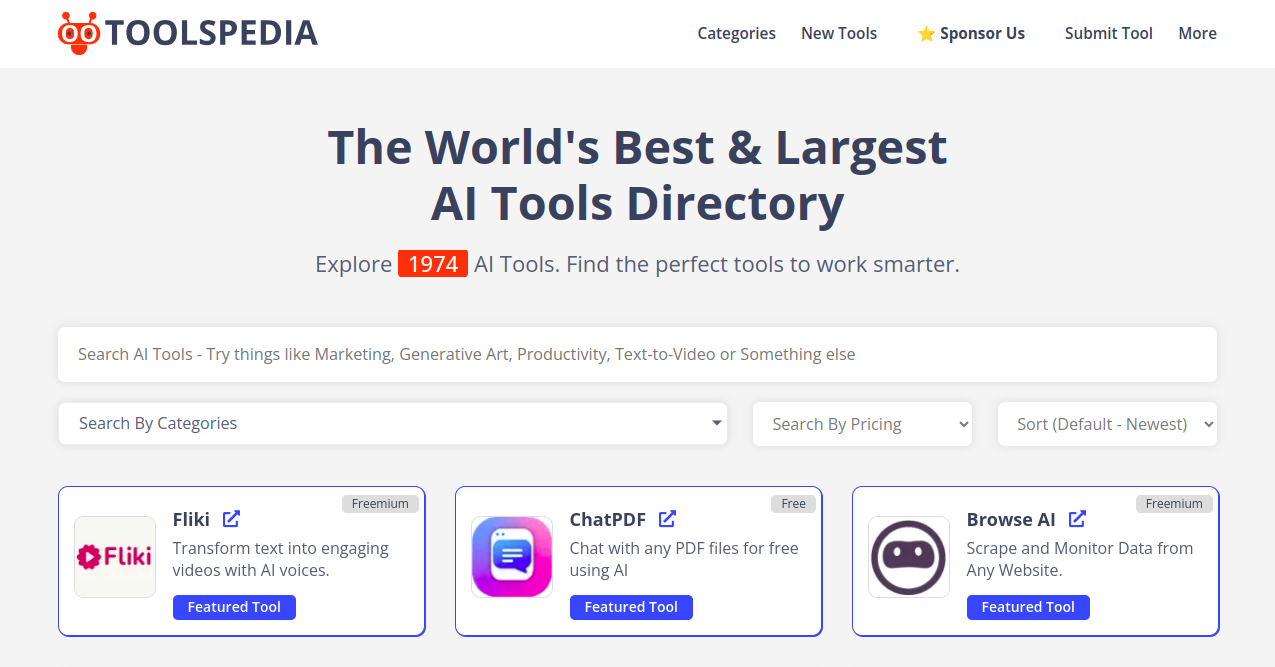Click 'Transform text into engaging videos' description

pyautogui.click(x=280, y=559)
